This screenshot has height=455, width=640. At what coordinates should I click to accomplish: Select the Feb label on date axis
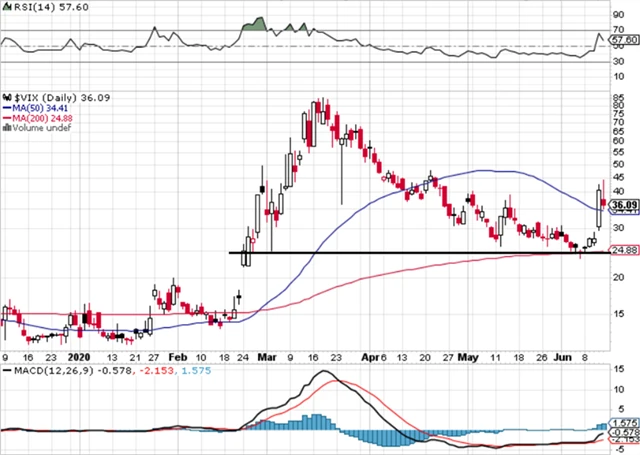pos(178,354)
